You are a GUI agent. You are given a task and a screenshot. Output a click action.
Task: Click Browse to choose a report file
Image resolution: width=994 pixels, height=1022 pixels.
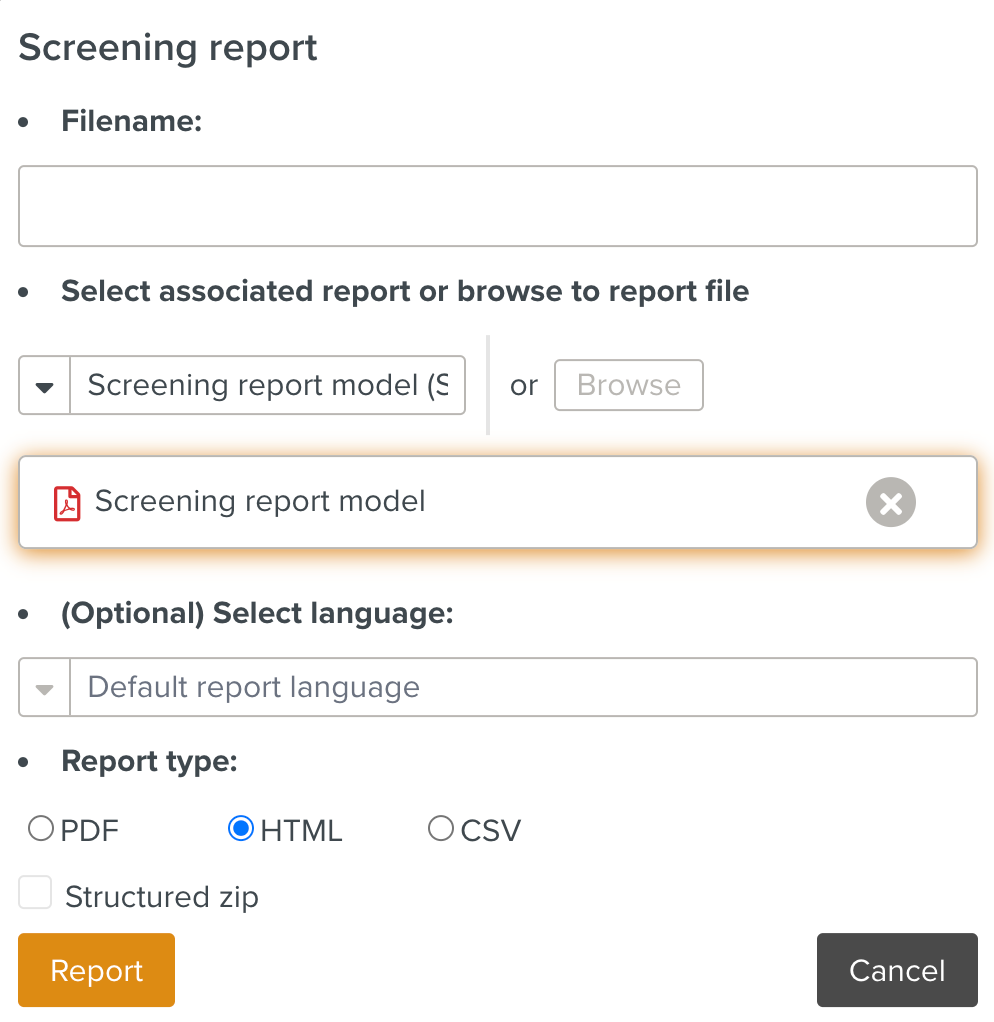628,385
